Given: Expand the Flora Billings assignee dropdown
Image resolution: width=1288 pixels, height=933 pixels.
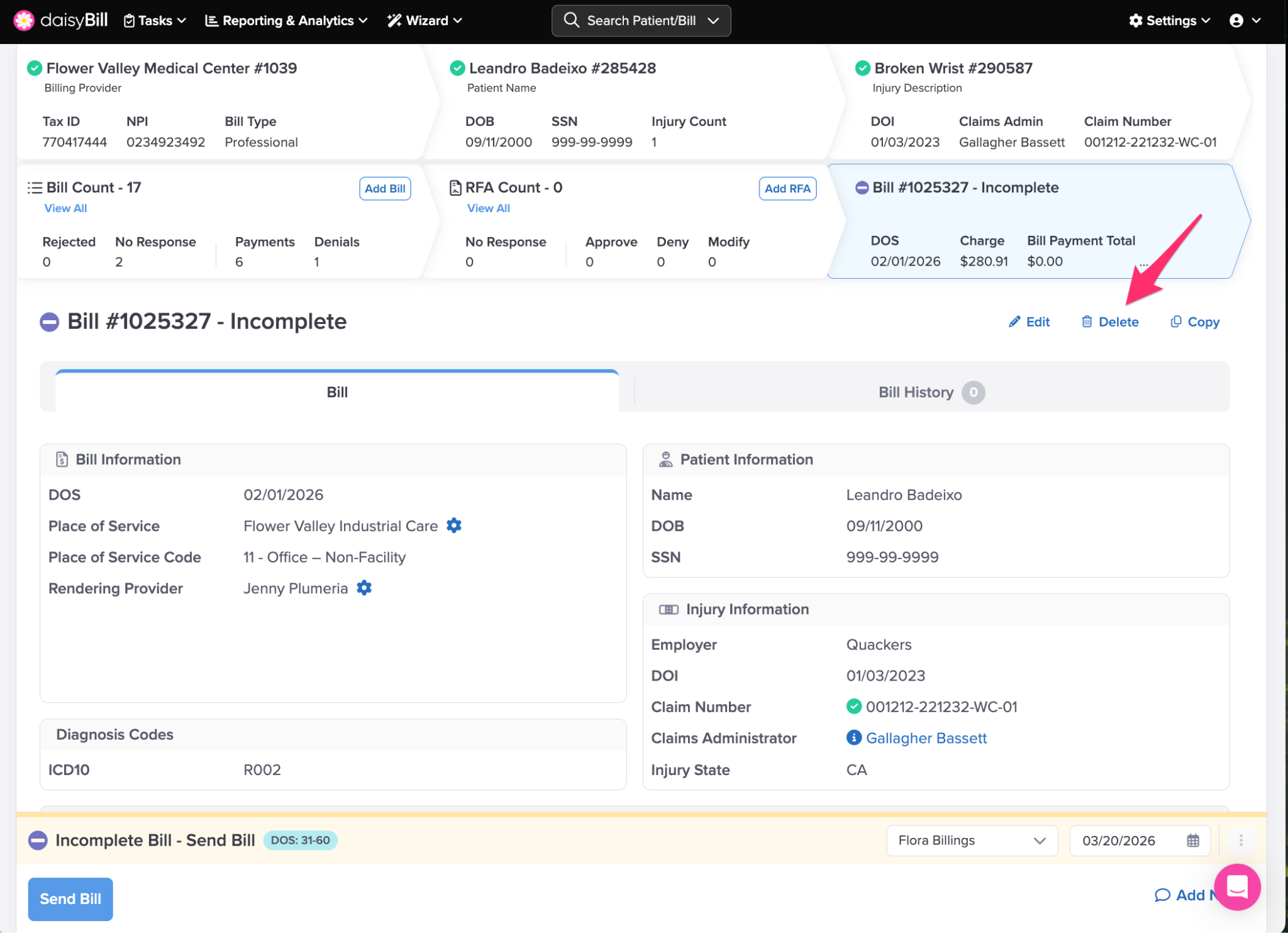Looking at the screenshot, I should pos(972,841).
